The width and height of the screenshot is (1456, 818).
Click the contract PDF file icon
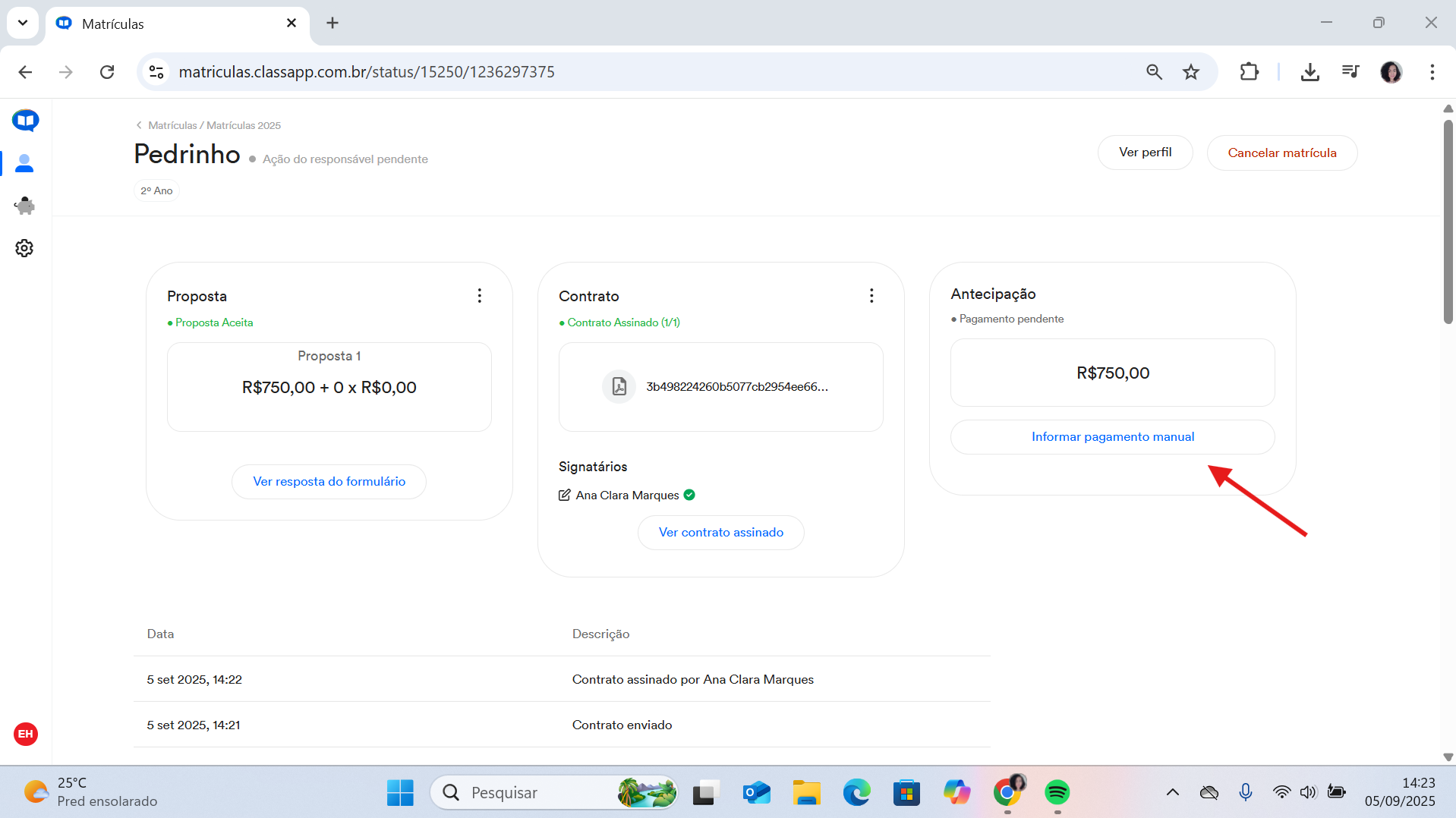pos(619,386)
